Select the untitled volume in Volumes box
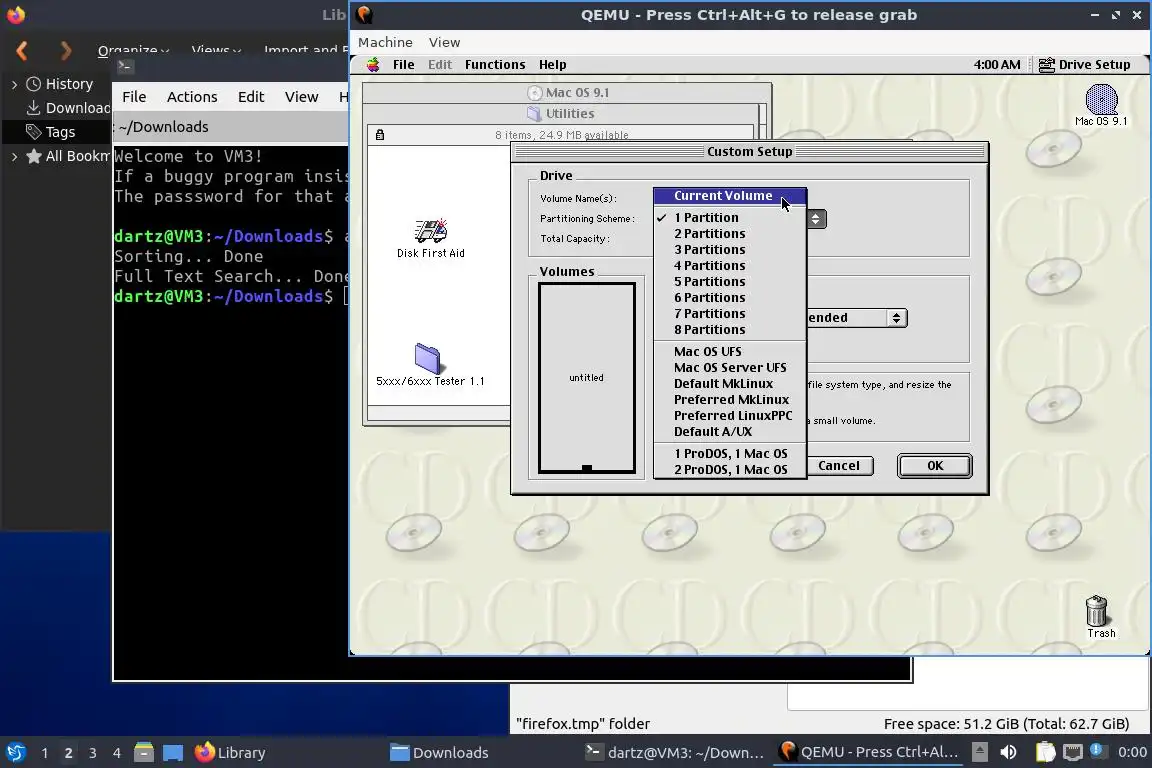Viewport: 1152px width, 768px height. click(x=586, y=377)
